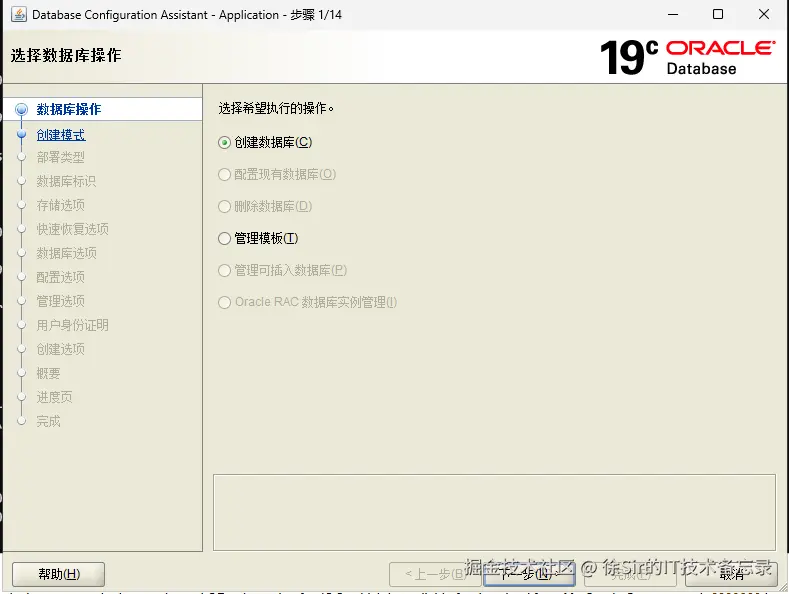Image resolution: width=789 pixels, height=594 pixels.
Task: Click the 进度页 step in sidebar
Action: click(54, 397)
